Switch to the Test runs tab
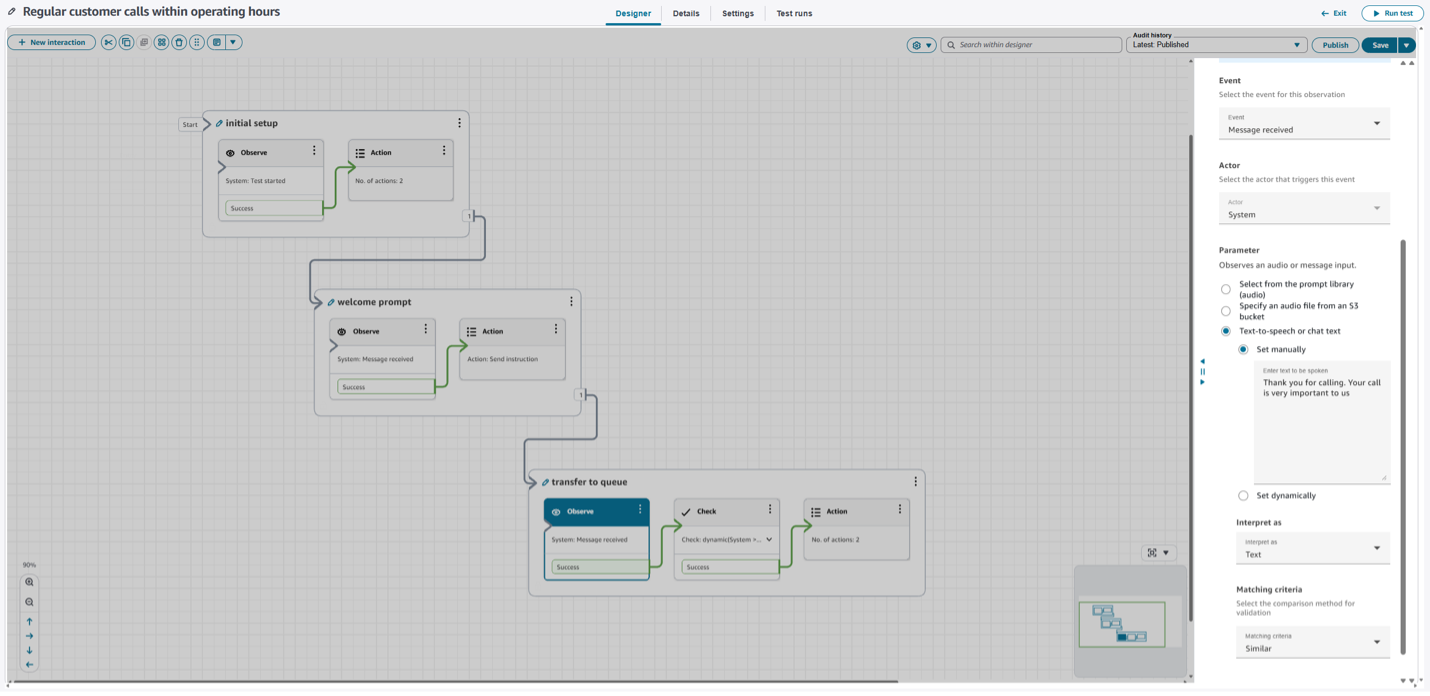The height and width of the screenshot is (696, 1430). 794,14
